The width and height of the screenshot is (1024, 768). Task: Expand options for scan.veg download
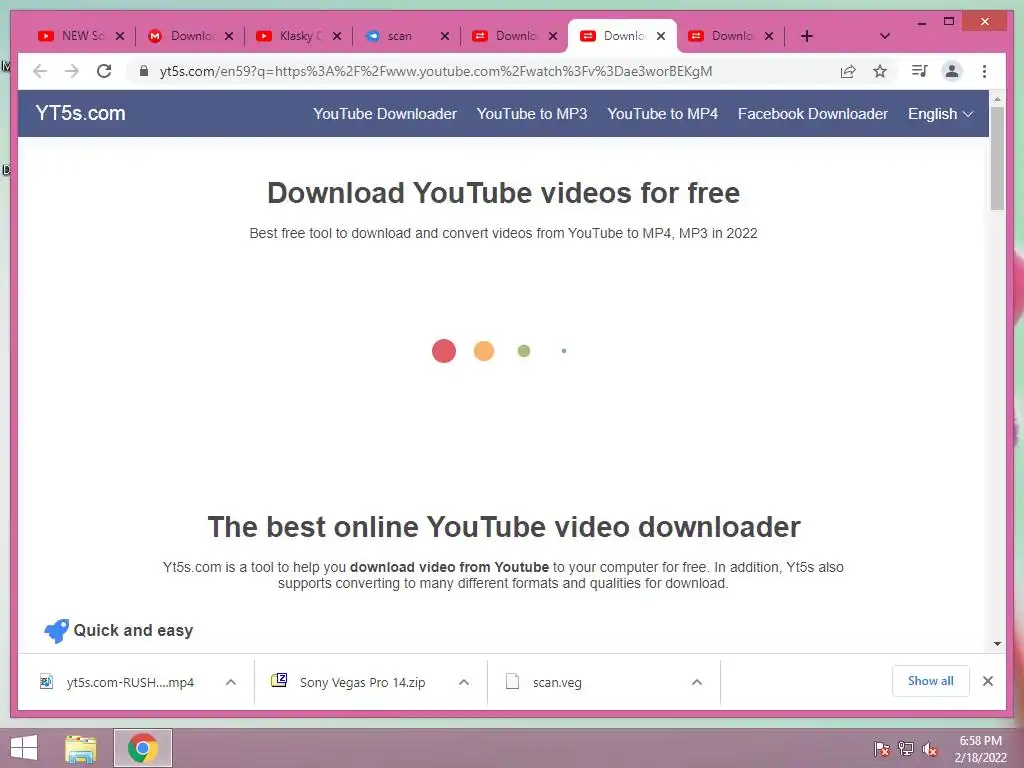697,682
